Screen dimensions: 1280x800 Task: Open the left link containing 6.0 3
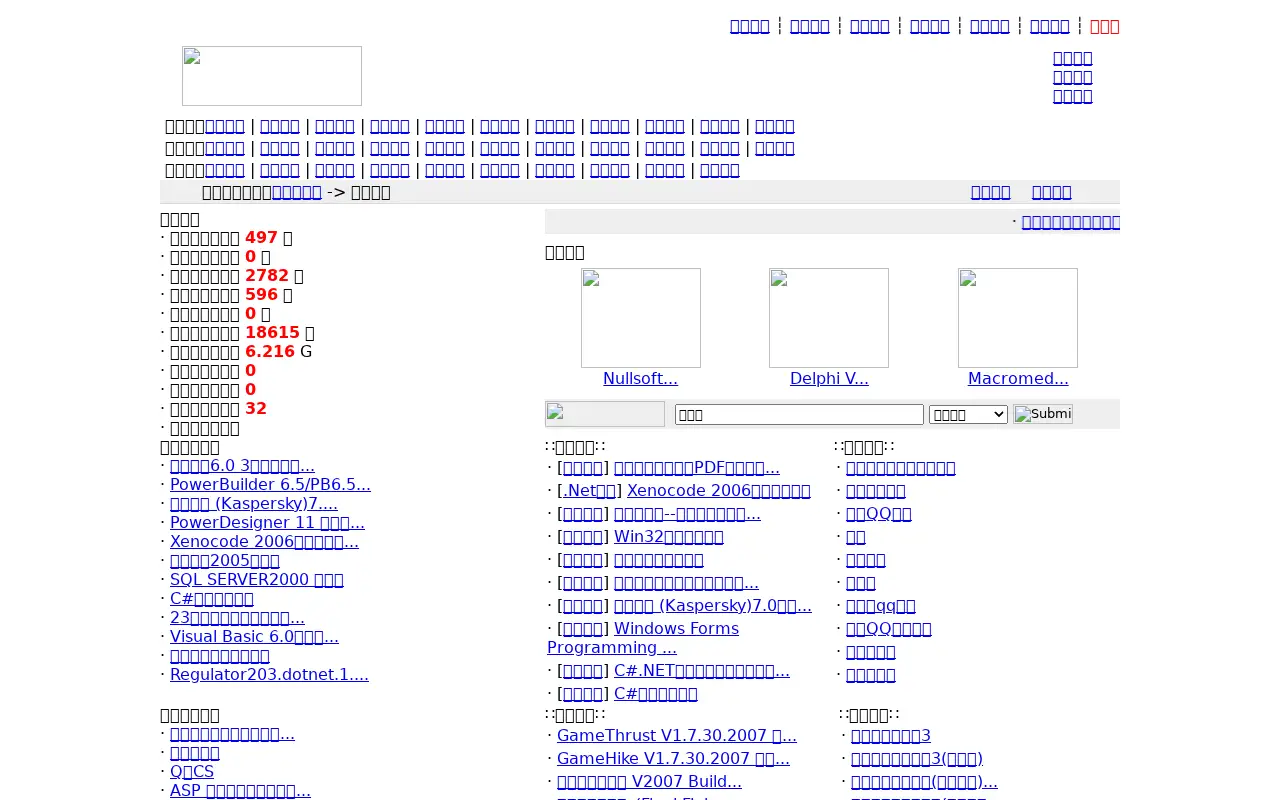[242, 465]
